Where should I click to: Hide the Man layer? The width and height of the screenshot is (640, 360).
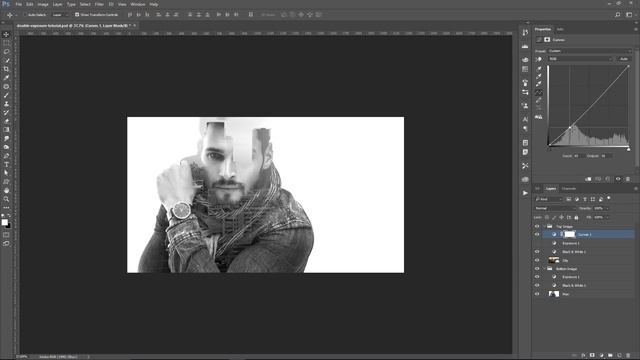point(537,294)
